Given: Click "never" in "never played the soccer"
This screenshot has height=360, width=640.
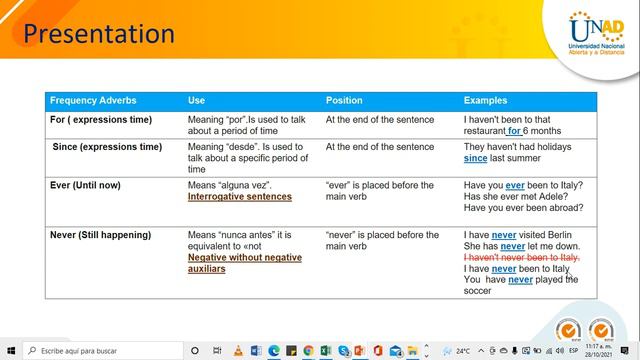Looking at the screenshot, I should coord(520,280).
